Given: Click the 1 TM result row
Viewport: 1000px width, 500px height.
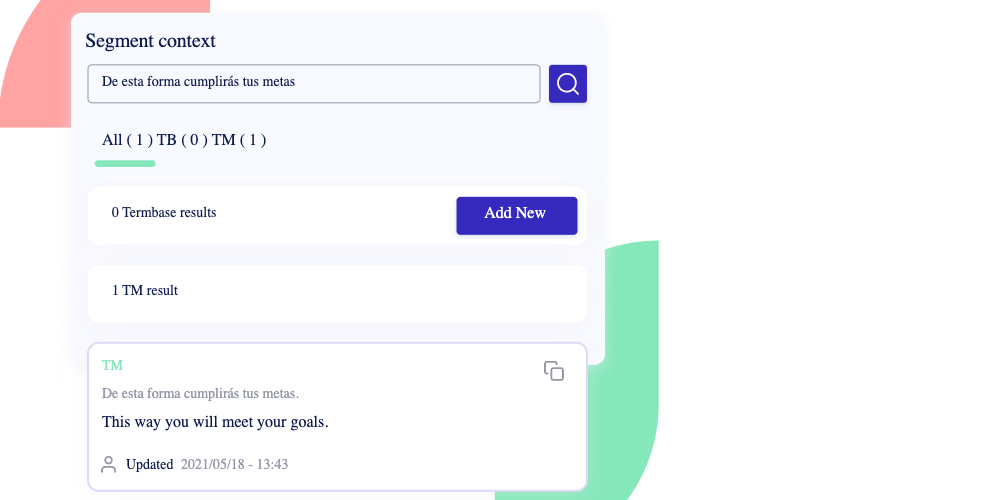Looking at the screenshot, I should tap(337, 293).
